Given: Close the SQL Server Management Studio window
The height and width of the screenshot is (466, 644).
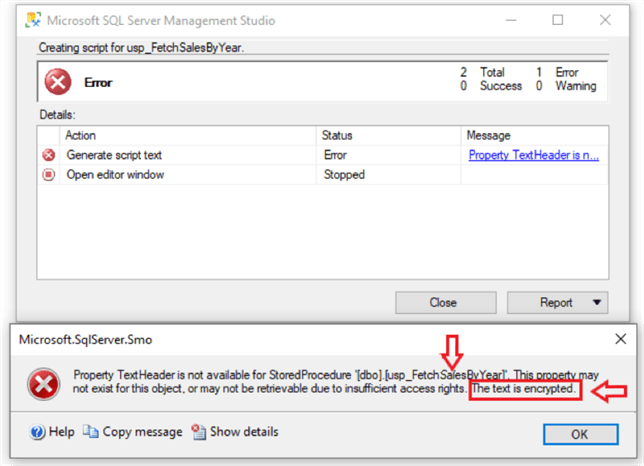Looking at the screenshot, I should tap(605, 20).
